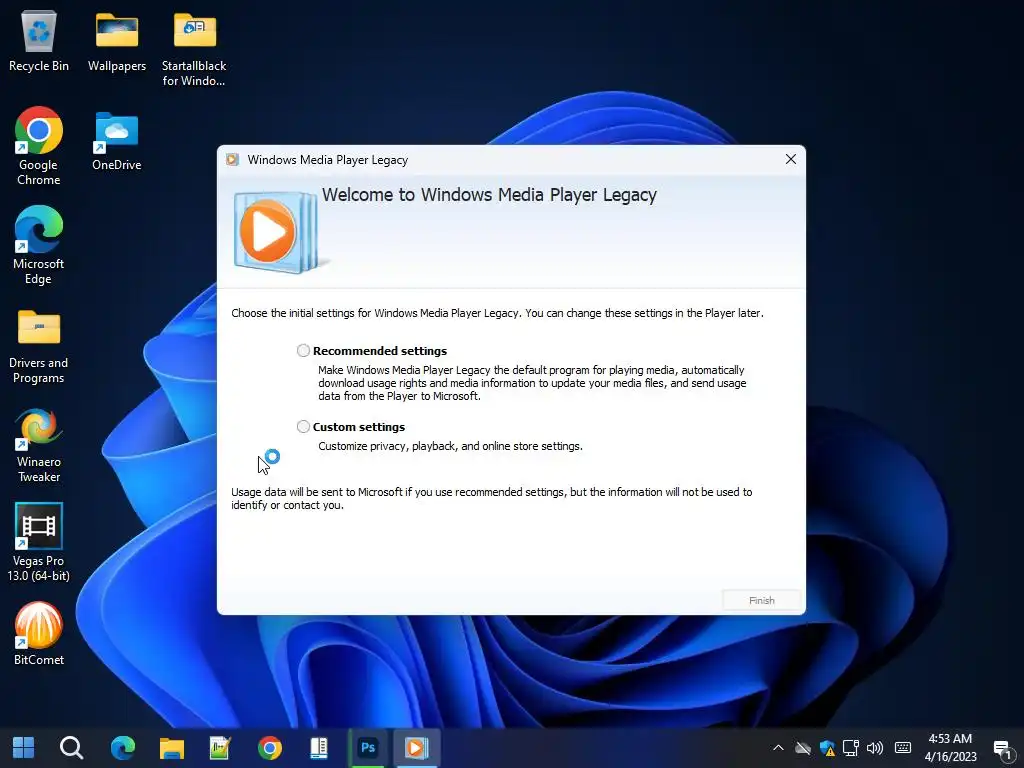Select Google Chrome desktop shortcut
The image size is (1024, 768).
(x=39, y=146)
